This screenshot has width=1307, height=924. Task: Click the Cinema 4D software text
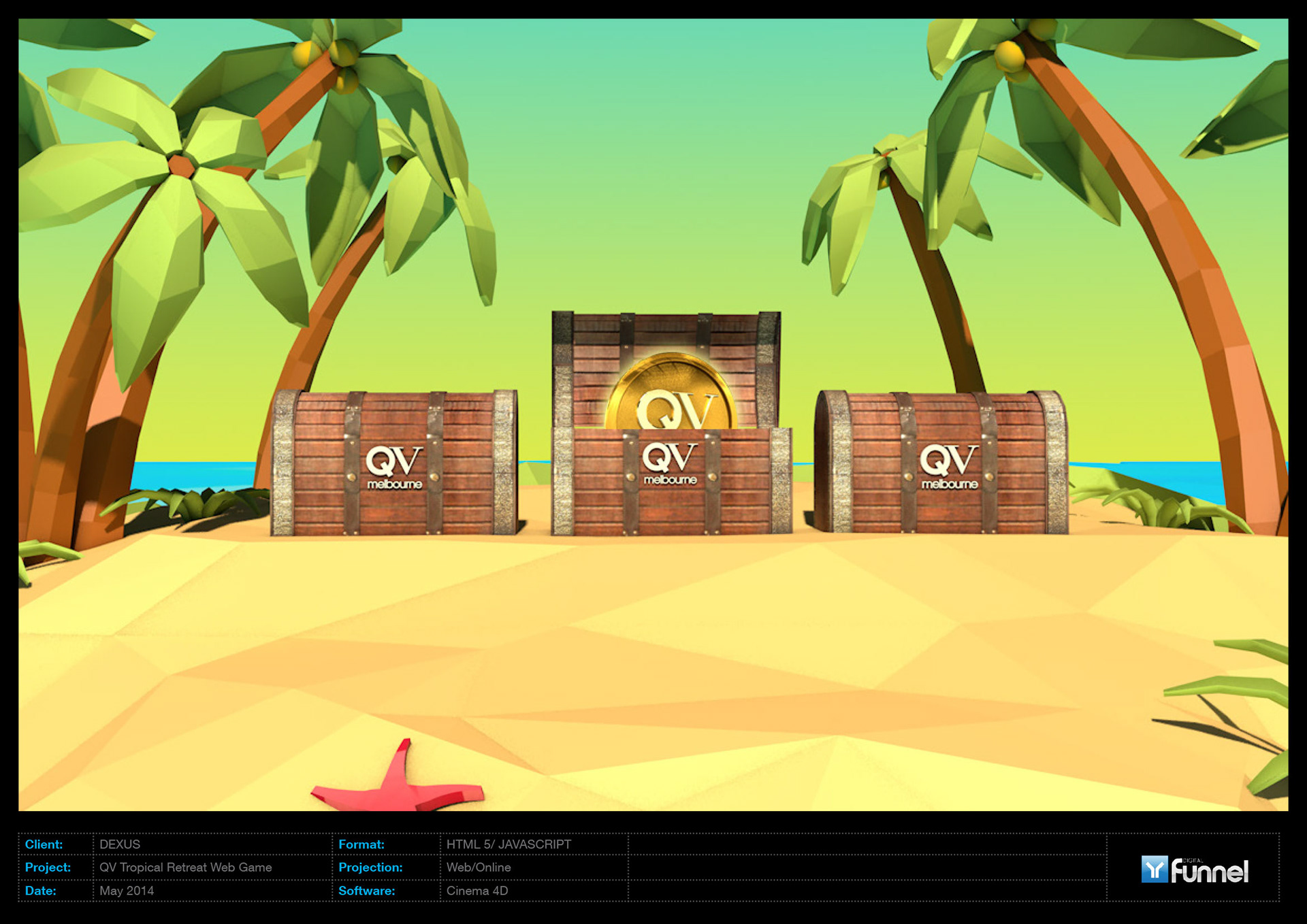point(477,891)
